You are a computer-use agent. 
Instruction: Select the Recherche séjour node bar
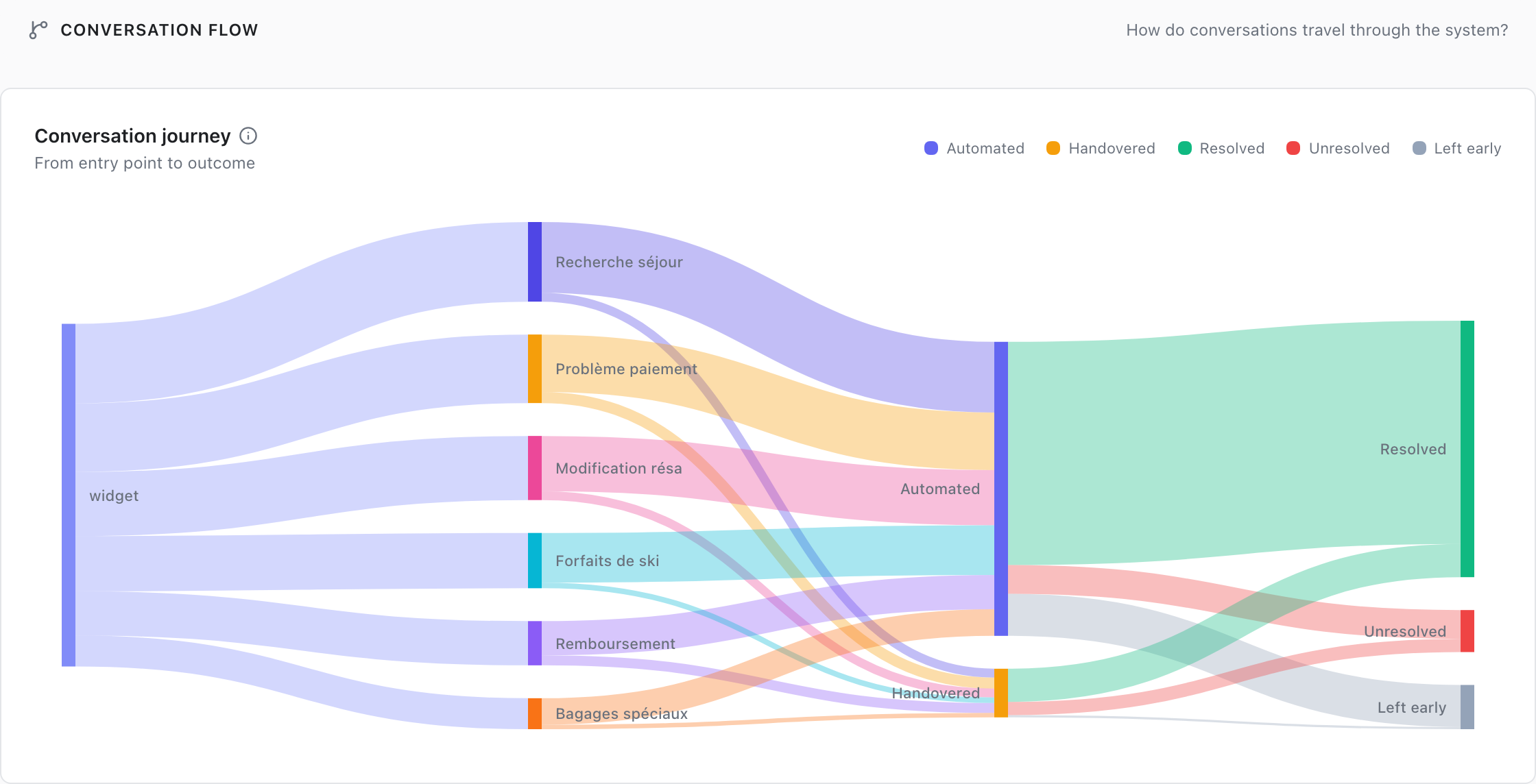[535, 262]
